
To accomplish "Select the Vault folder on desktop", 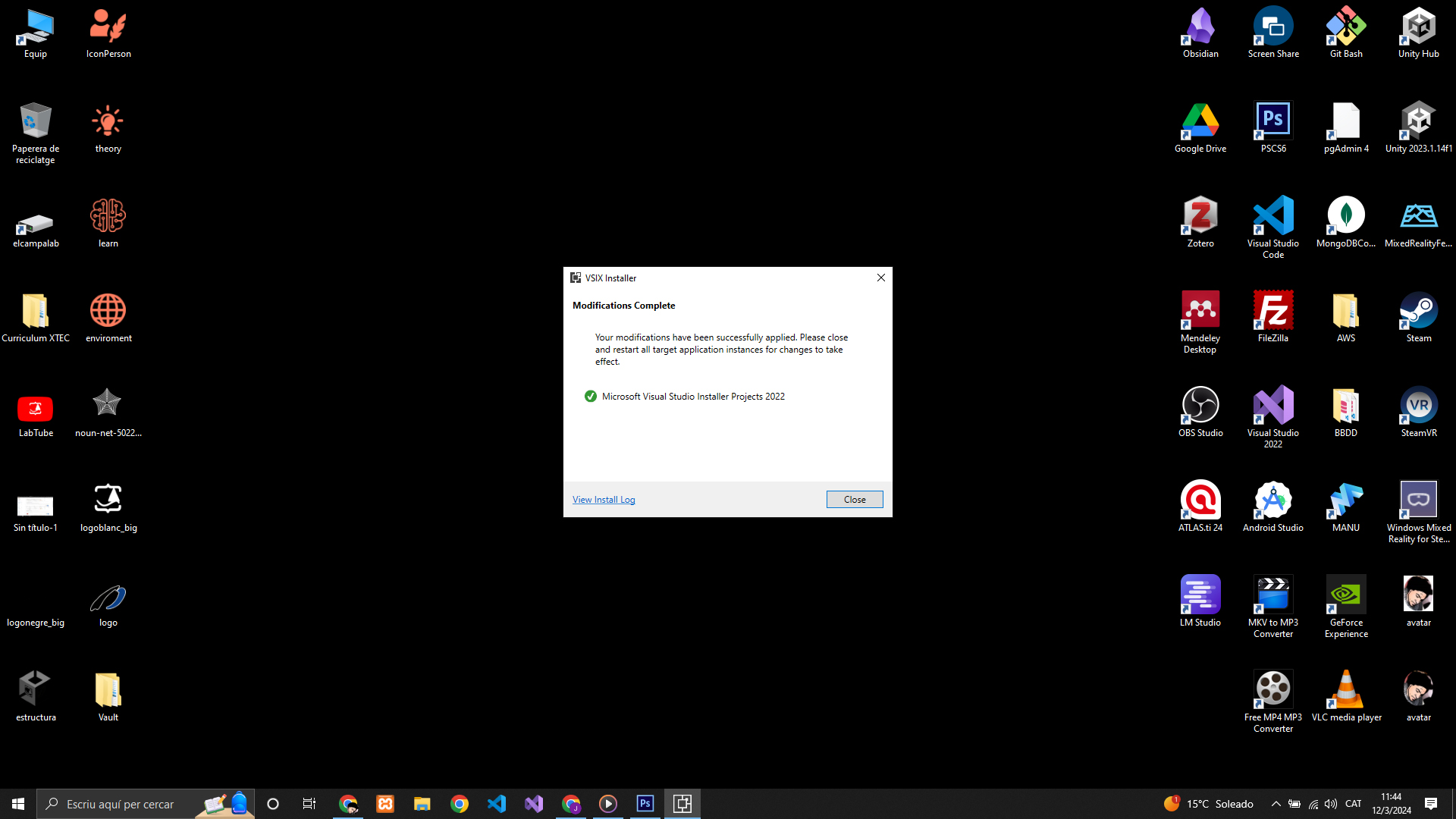I will [x=108, y=696].
